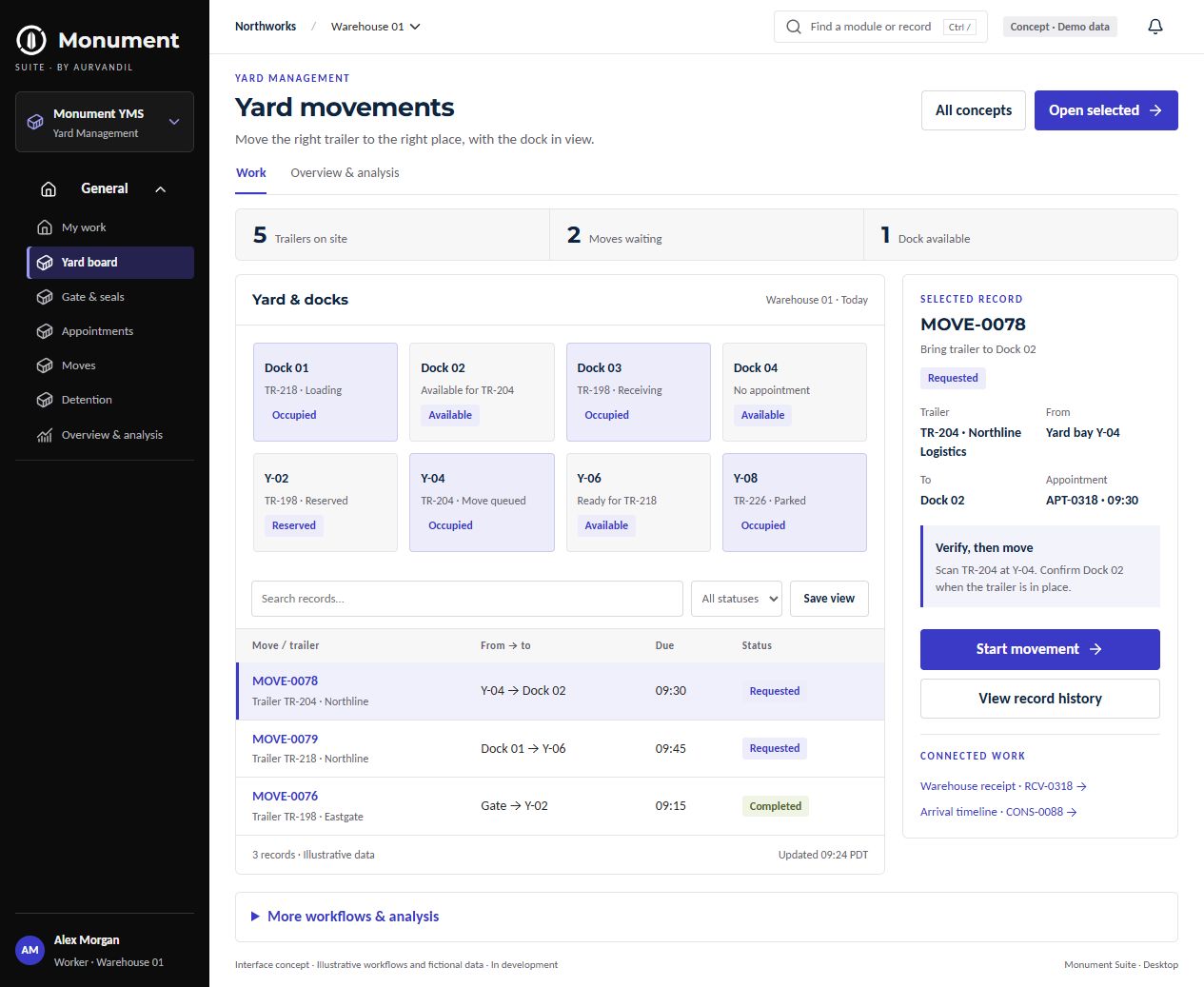
Task: Click the notifications bell icon
Action: click(1155, 27)
